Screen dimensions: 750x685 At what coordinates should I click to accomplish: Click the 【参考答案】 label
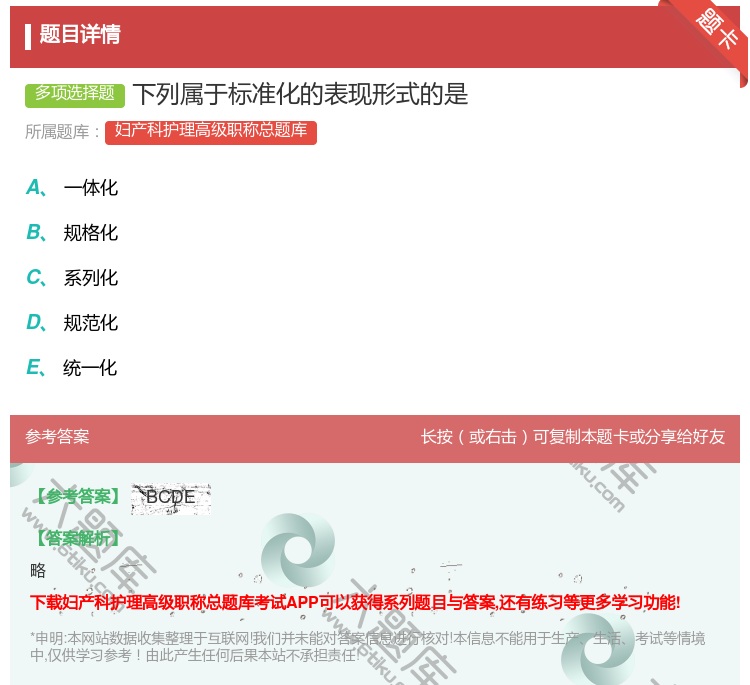[79, 497]
